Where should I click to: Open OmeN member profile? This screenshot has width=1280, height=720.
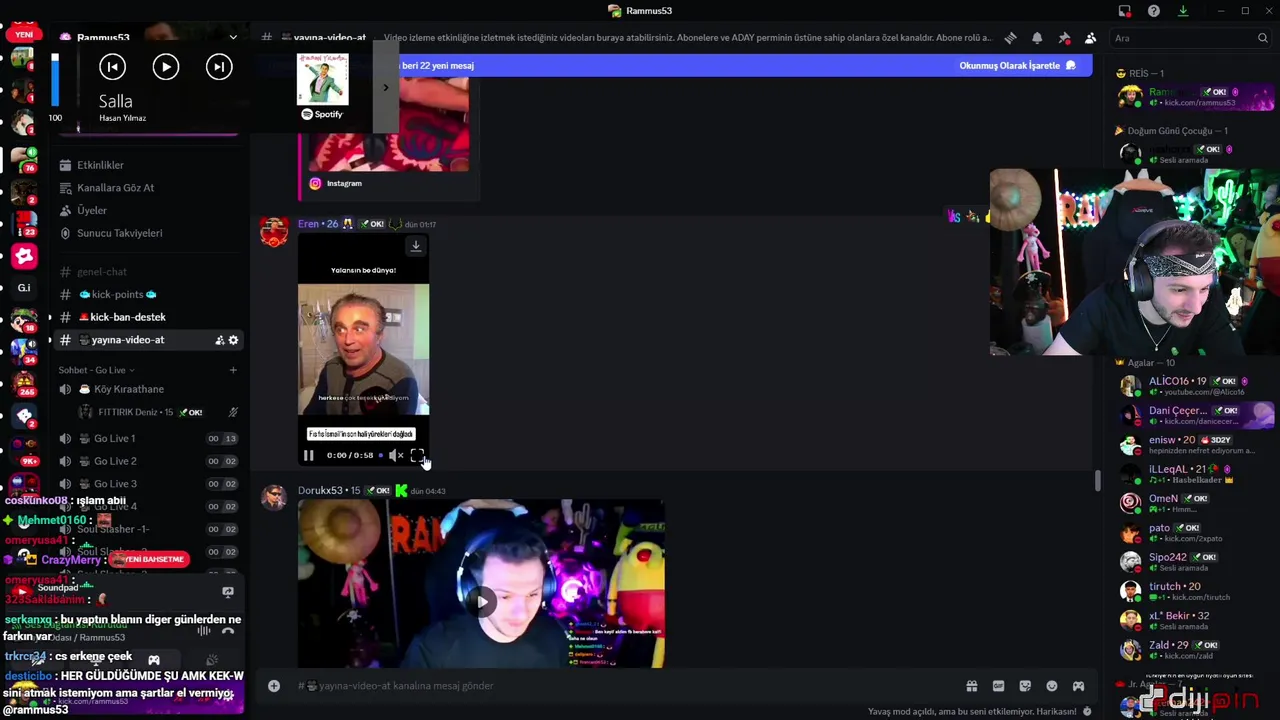[1196, 503]
